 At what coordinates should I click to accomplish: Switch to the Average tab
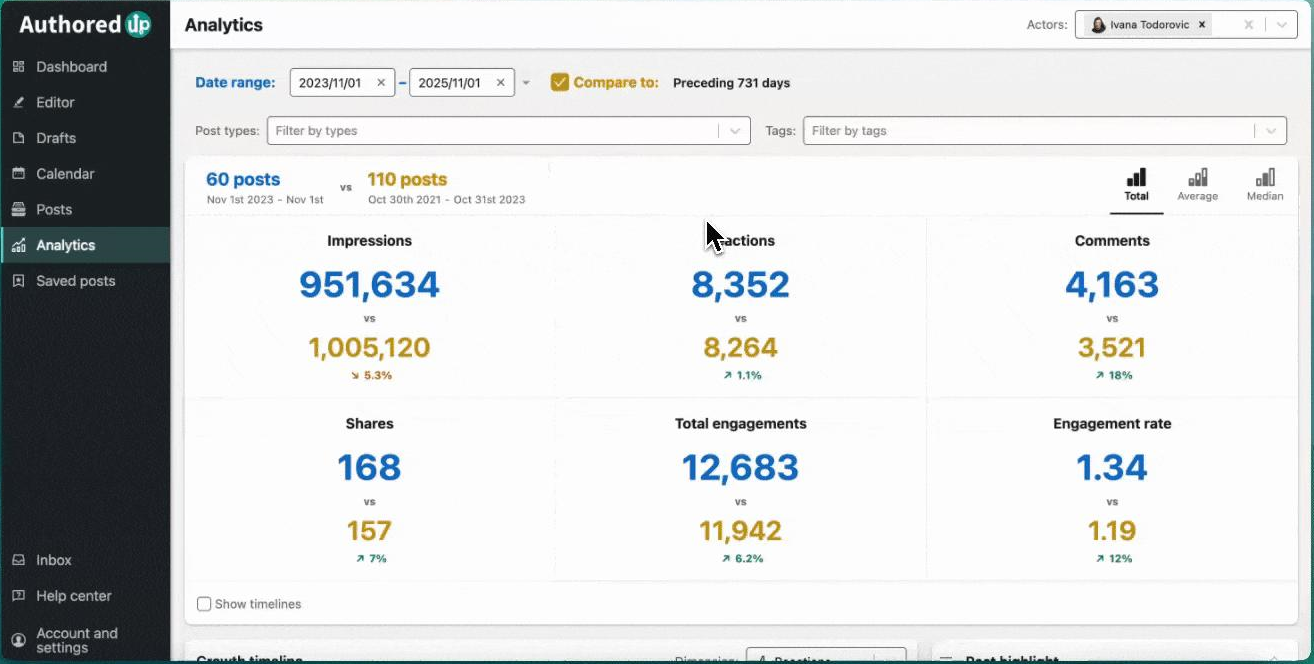point(1197,185)
